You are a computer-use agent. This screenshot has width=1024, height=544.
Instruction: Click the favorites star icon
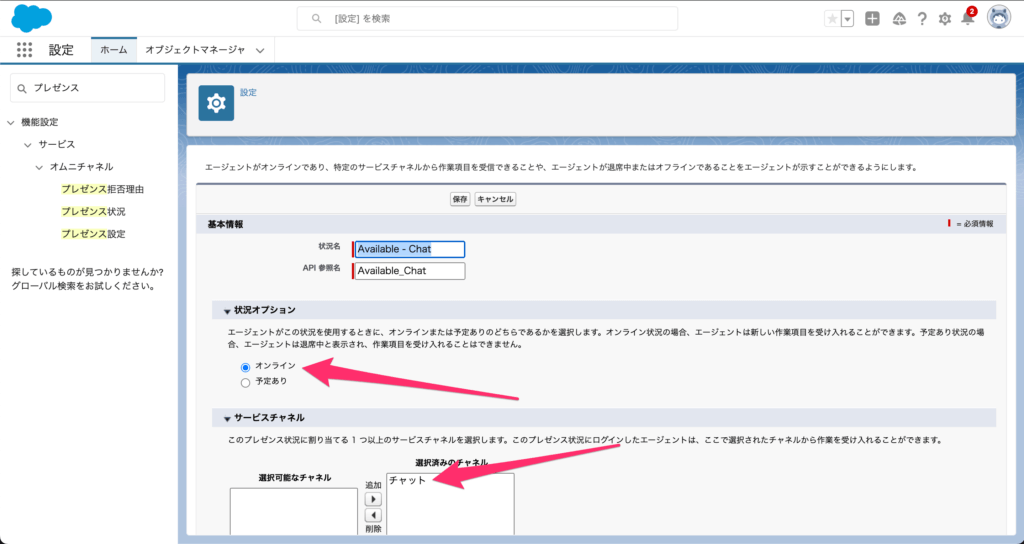coord(832,19)
